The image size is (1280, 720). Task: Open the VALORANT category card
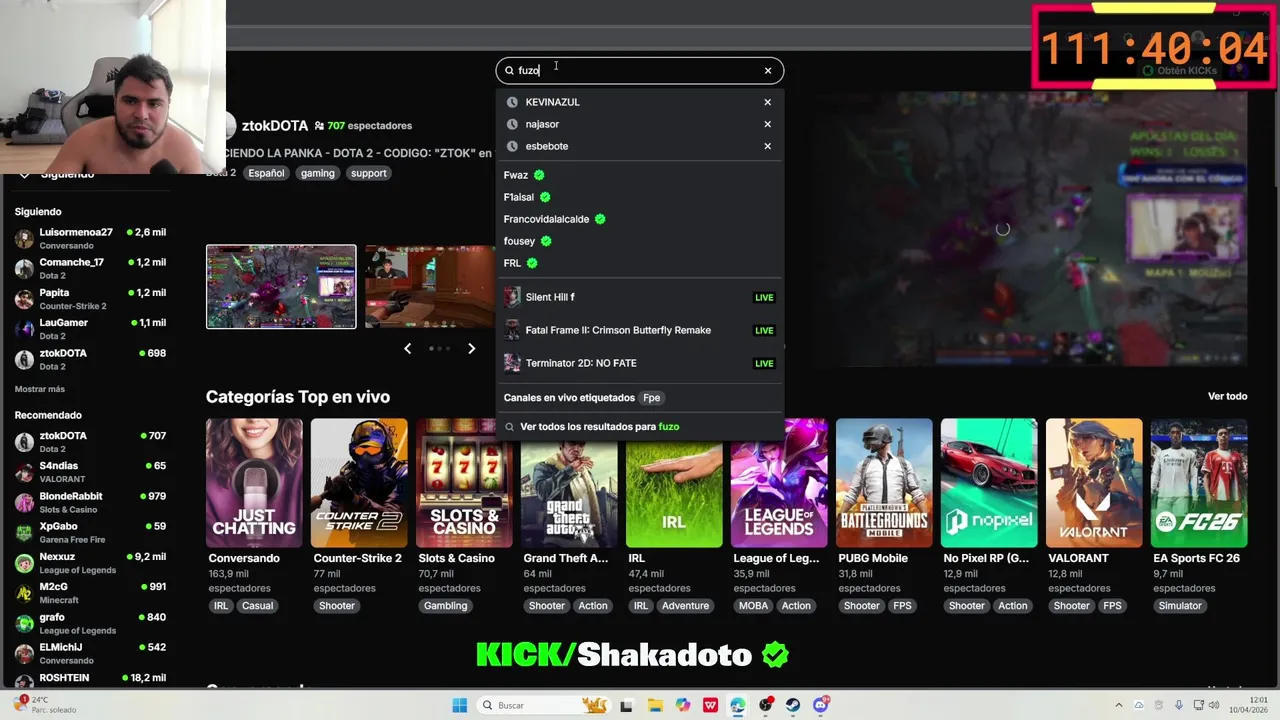(1094, 483)
